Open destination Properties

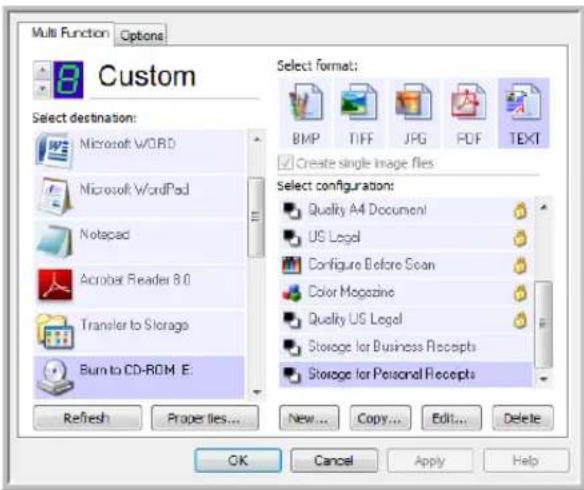pyautogui.click(x=205, y=418)
